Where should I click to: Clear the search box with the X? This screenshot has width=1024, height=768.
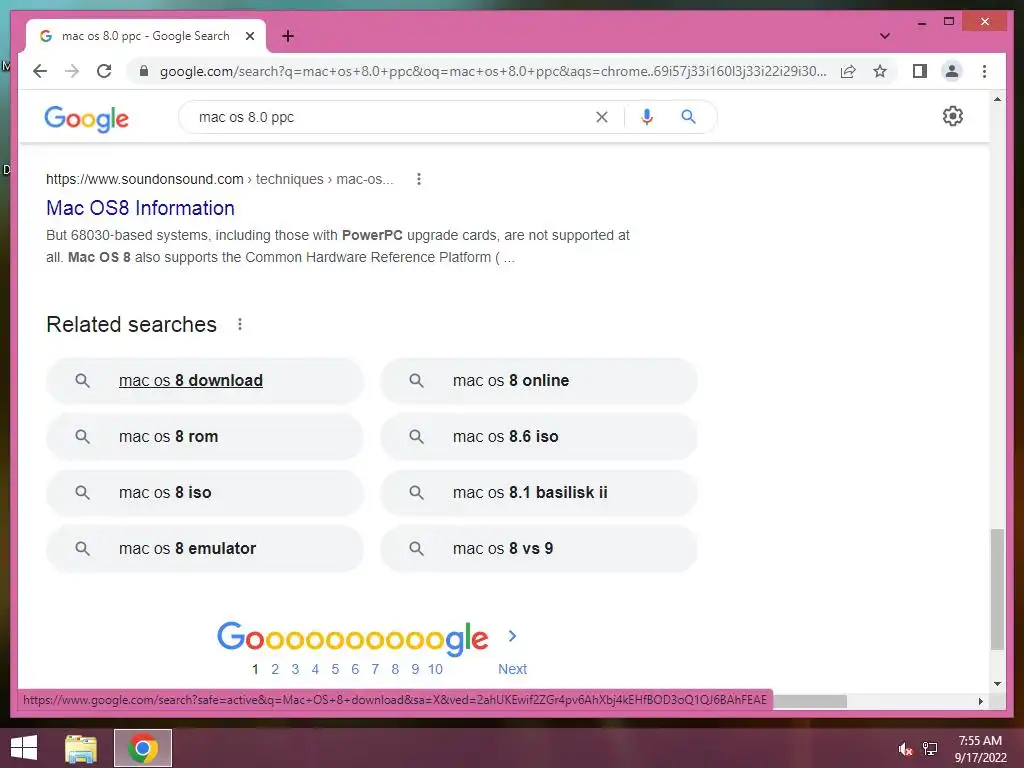coord(601,117)
